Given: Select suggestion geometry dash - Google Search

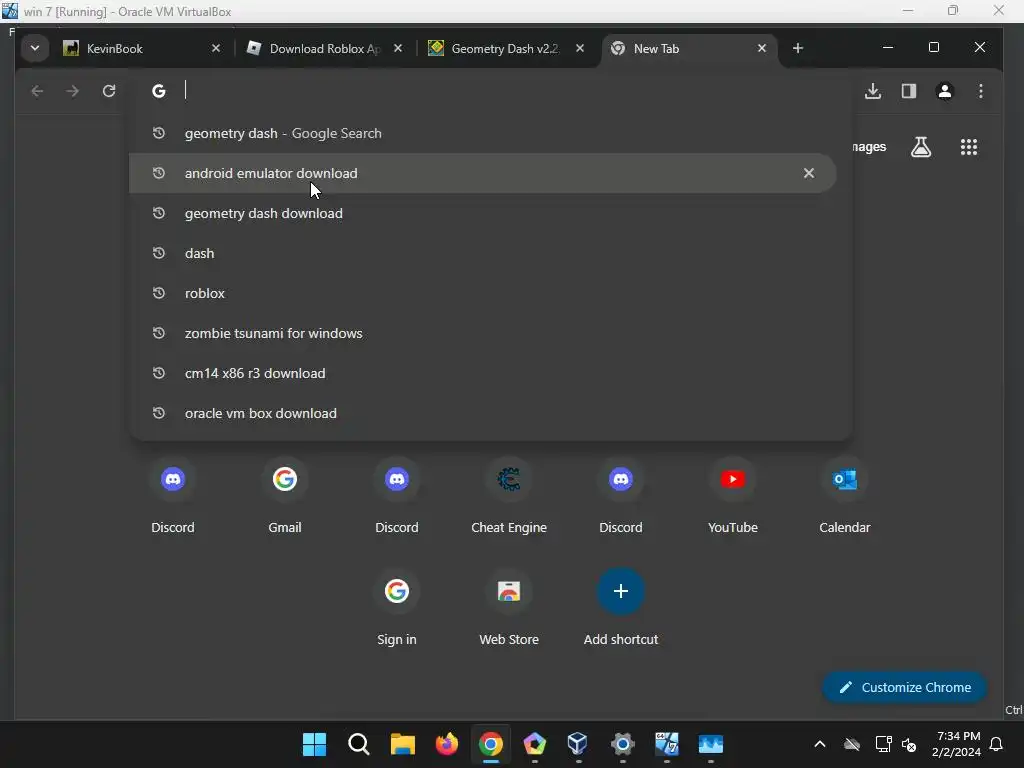Looking at the screenshot, I should pos(483,133).
